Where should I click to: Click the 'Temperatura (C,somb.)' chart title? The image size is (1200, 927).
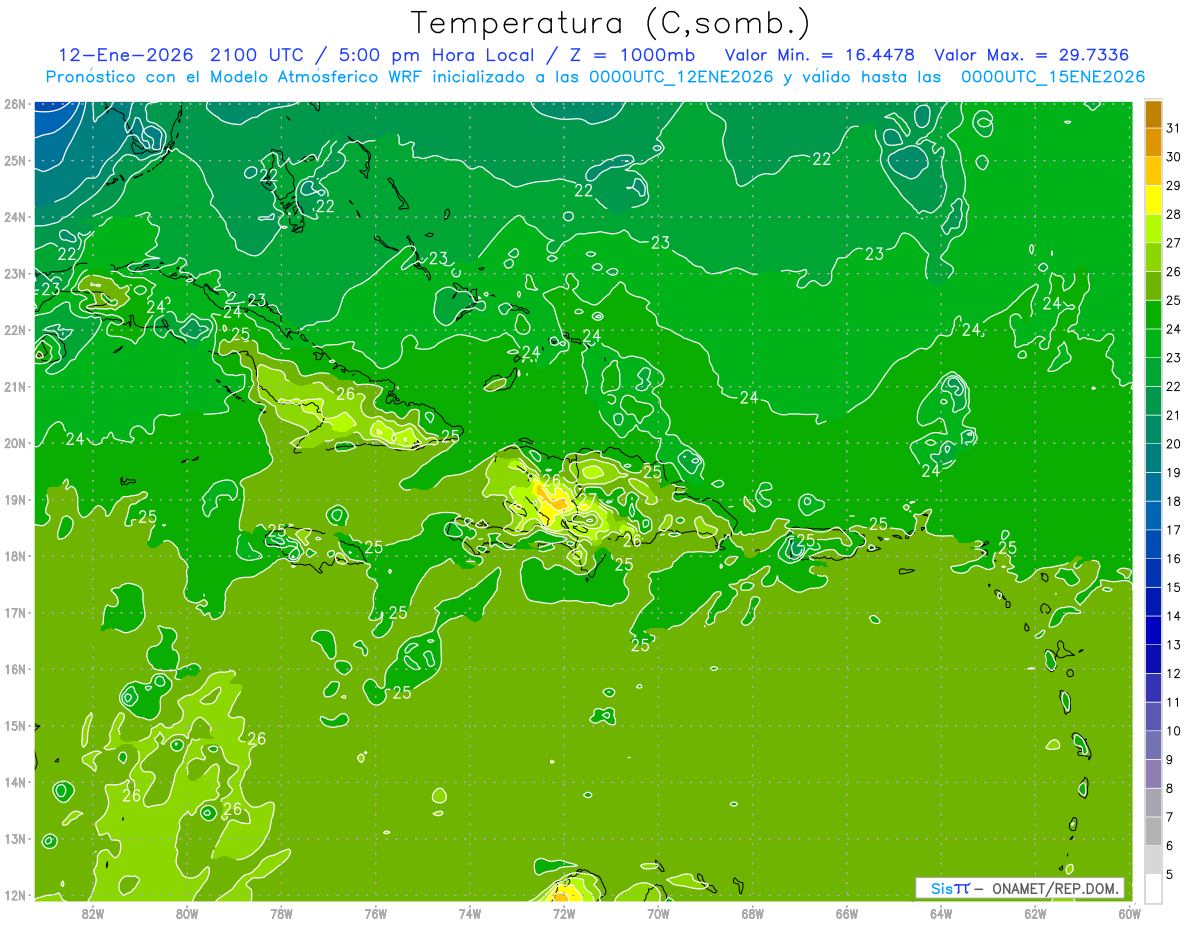(611, 23)
